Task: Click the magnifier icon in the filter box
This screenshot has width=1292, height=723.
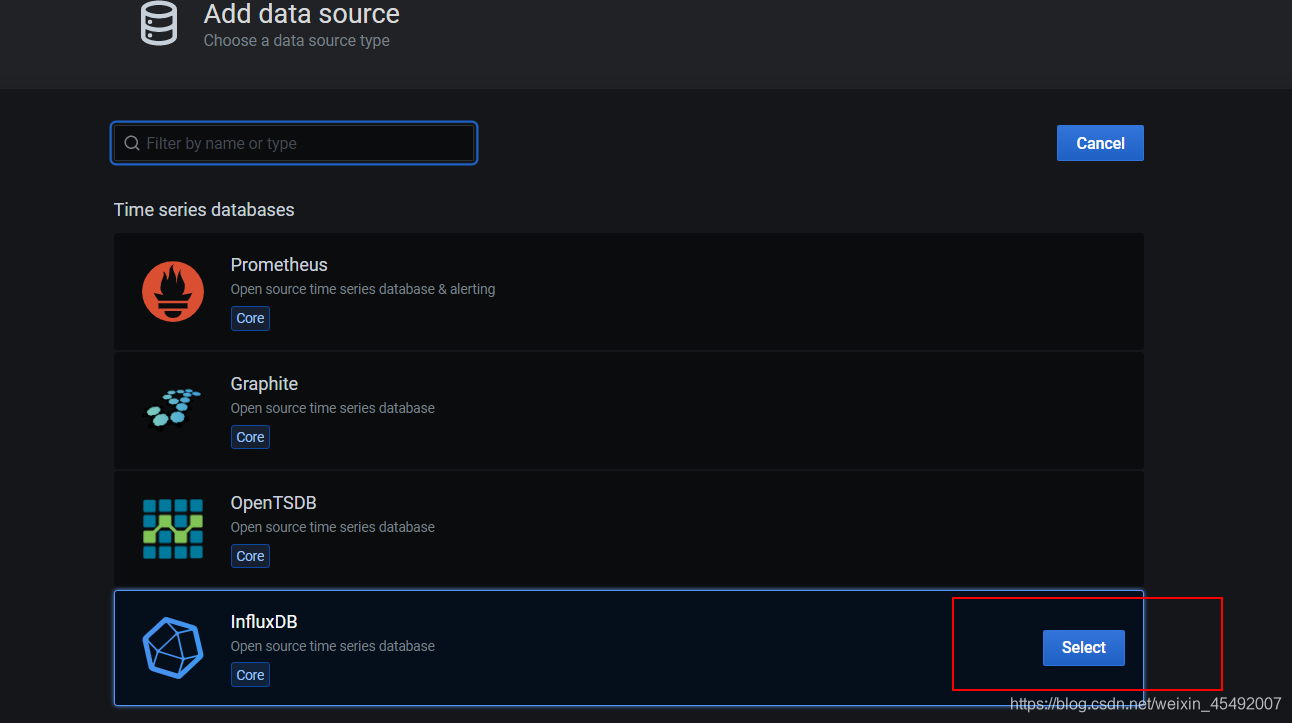Action: click(132, 143)
